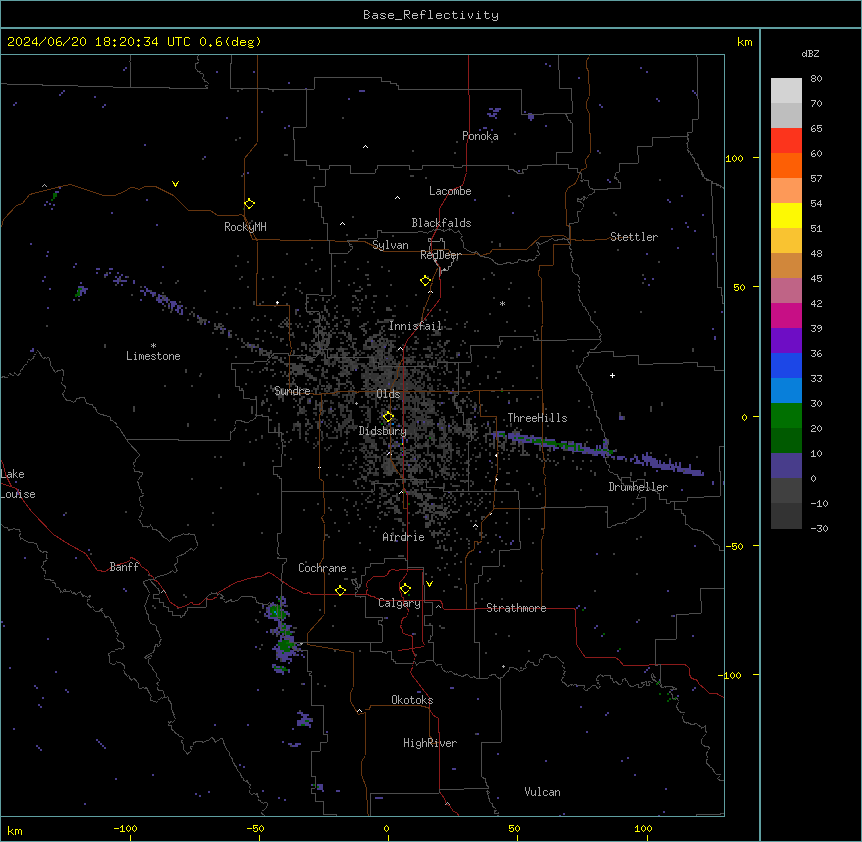The width and height of the screenshot is (862, 842).
Task: Pick the bright yellow legend swatch near 54
Action: (x=786, y=215)
